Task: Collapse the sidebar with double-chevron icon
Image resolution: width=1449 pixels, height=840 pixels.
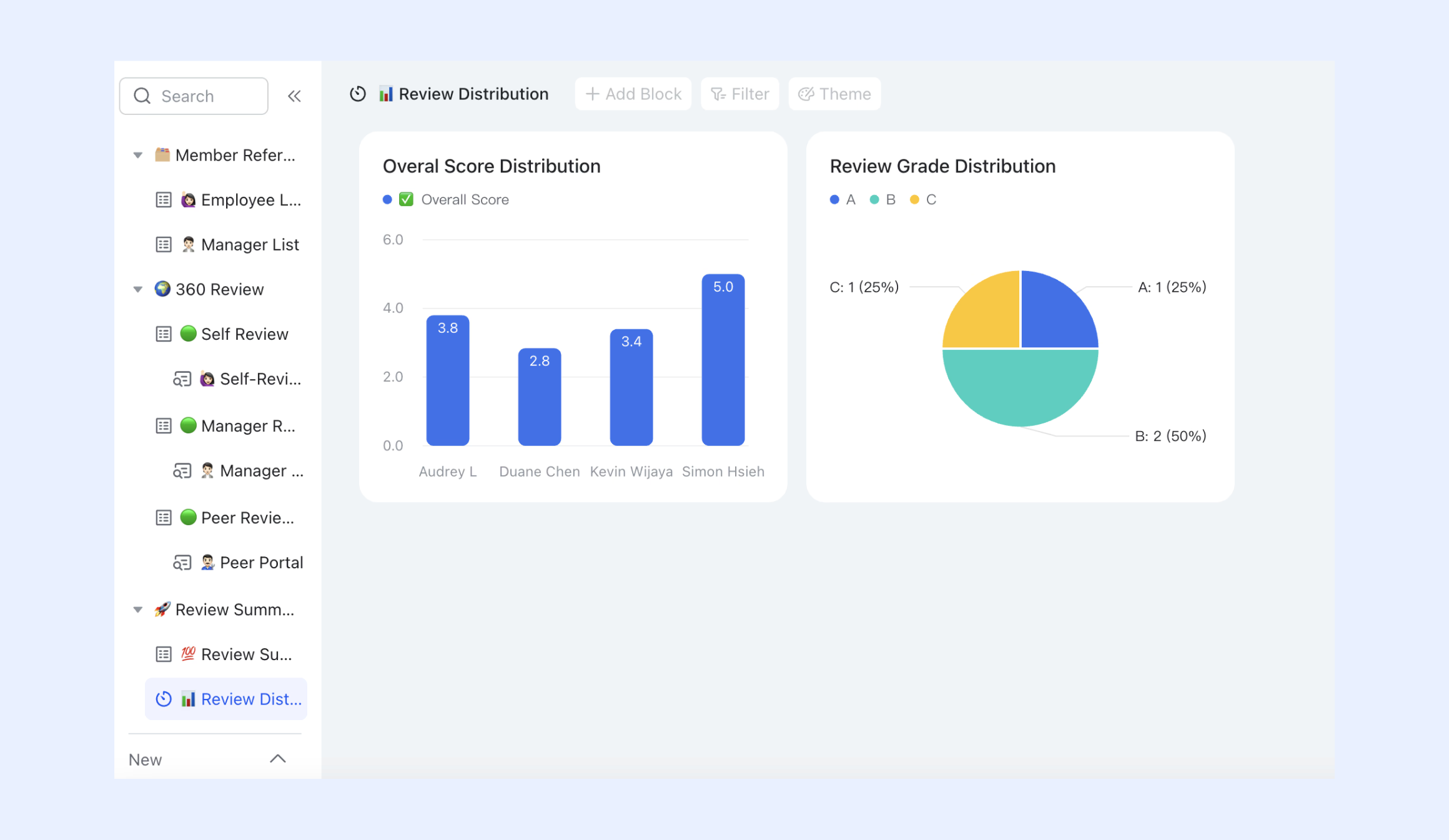Action: coord(294,96)
